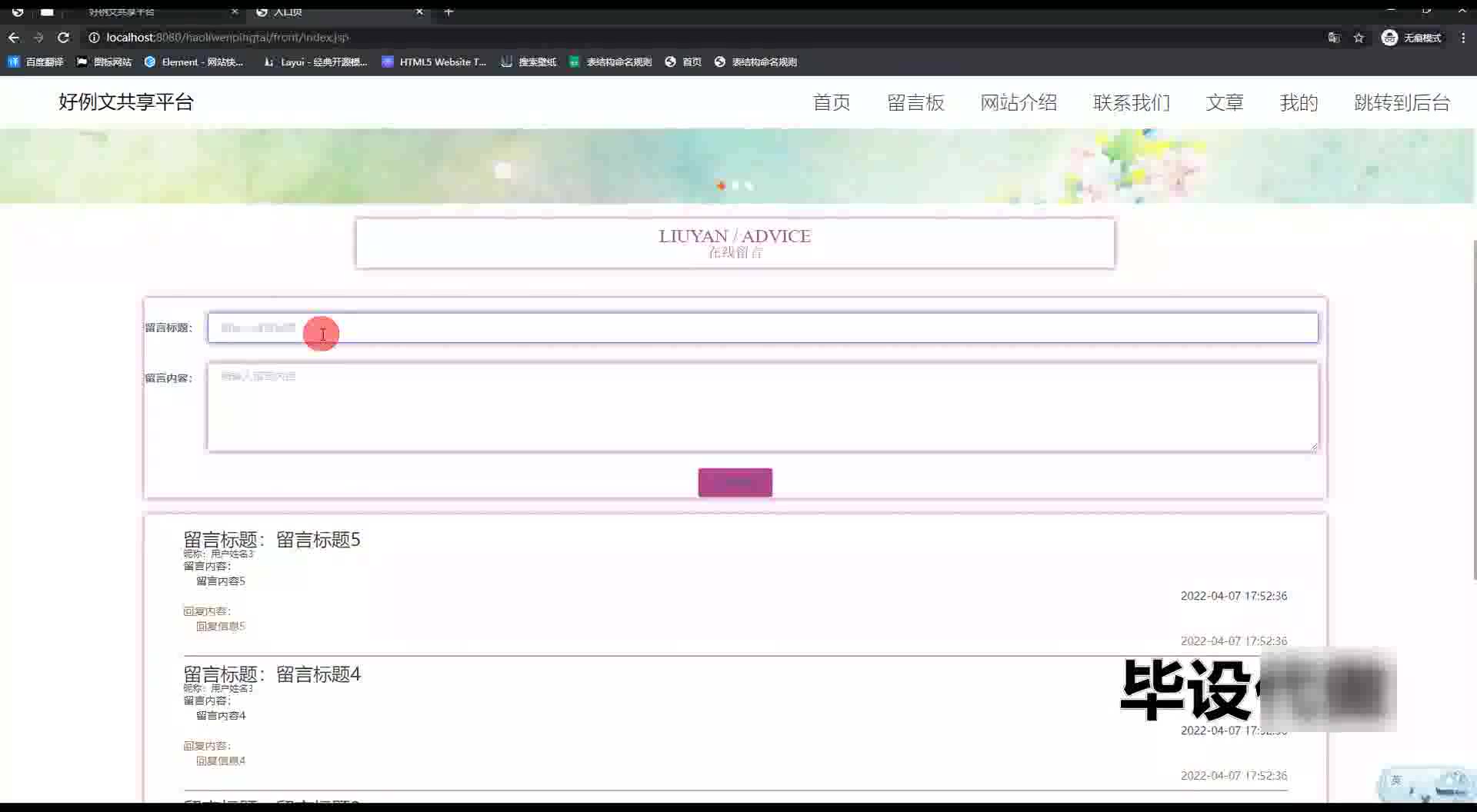
Task: Go to 首页 in the site navigation
Action: [x=832, y=103]
